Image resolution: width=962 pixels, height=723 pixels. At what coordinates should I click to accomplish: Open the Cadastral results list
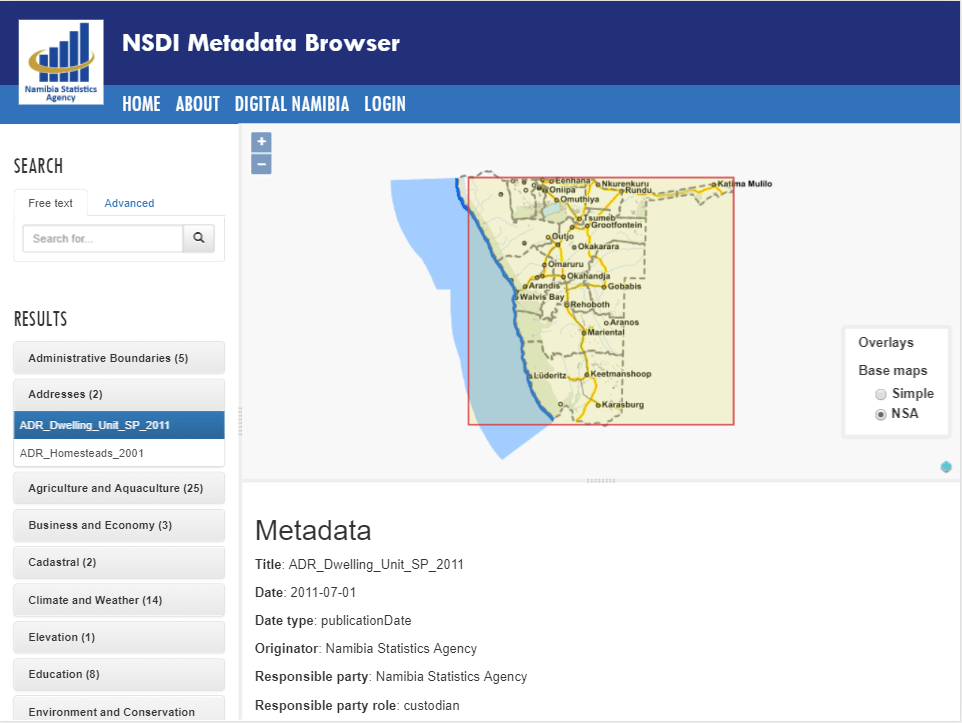pyautogui.click(x=118, y=562)
